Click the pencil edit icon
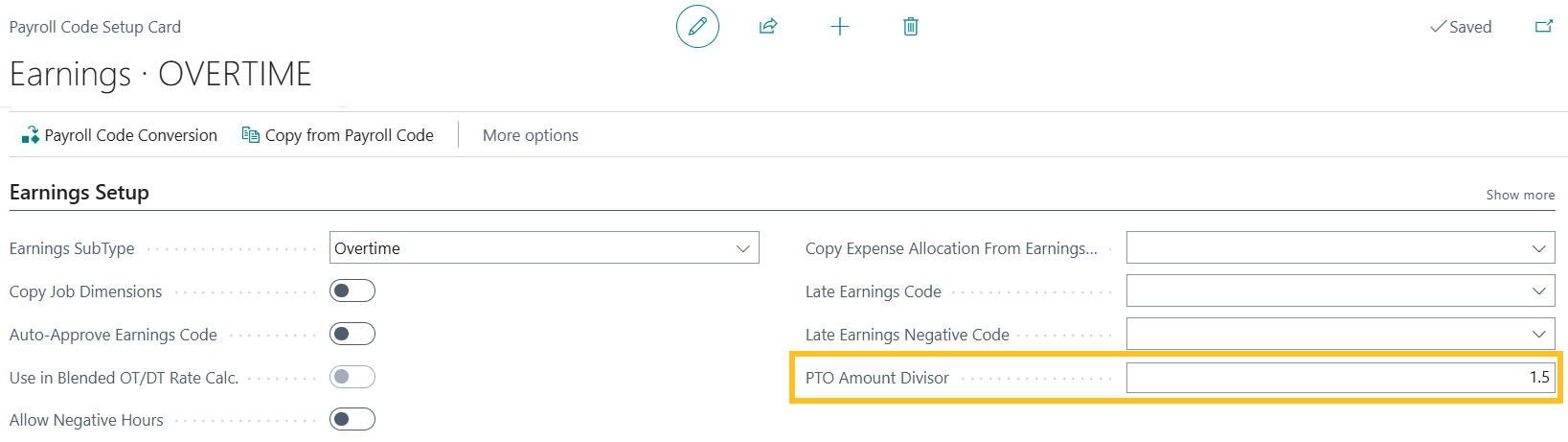Viewport: 1568px width, 442px height. pos(697,27)
